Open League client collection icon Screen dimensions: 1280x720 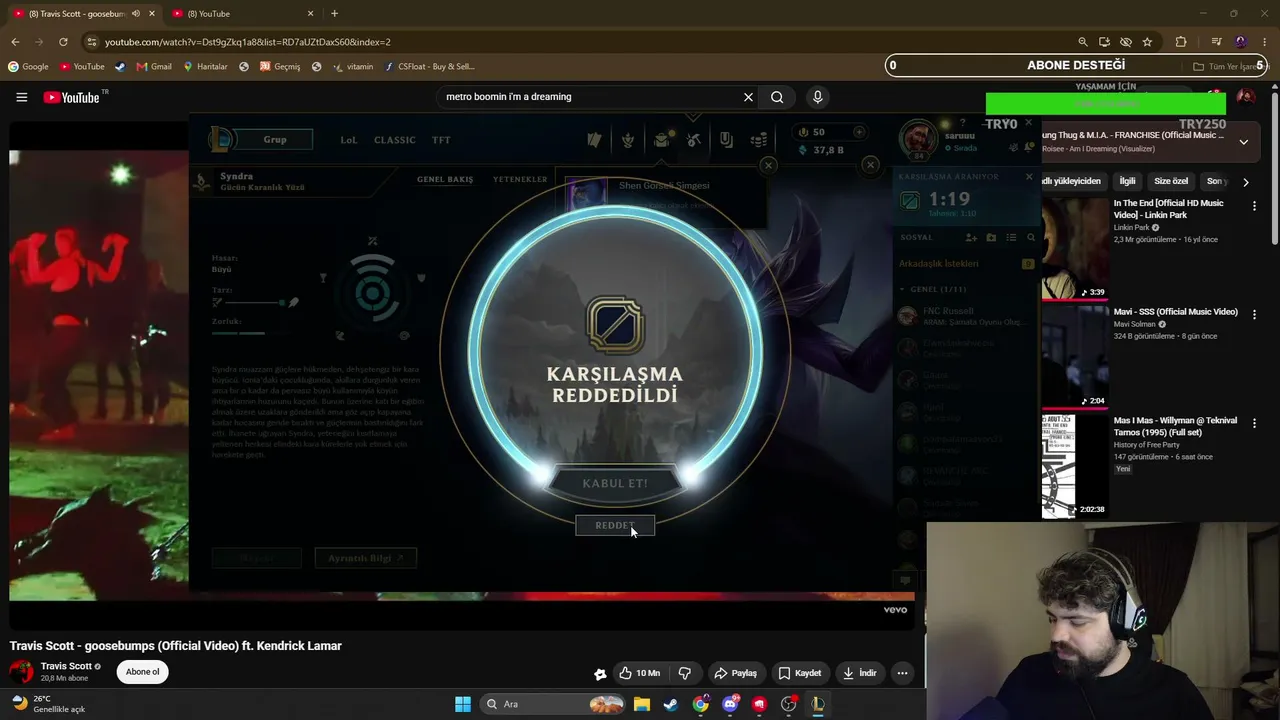pos(661,140)
